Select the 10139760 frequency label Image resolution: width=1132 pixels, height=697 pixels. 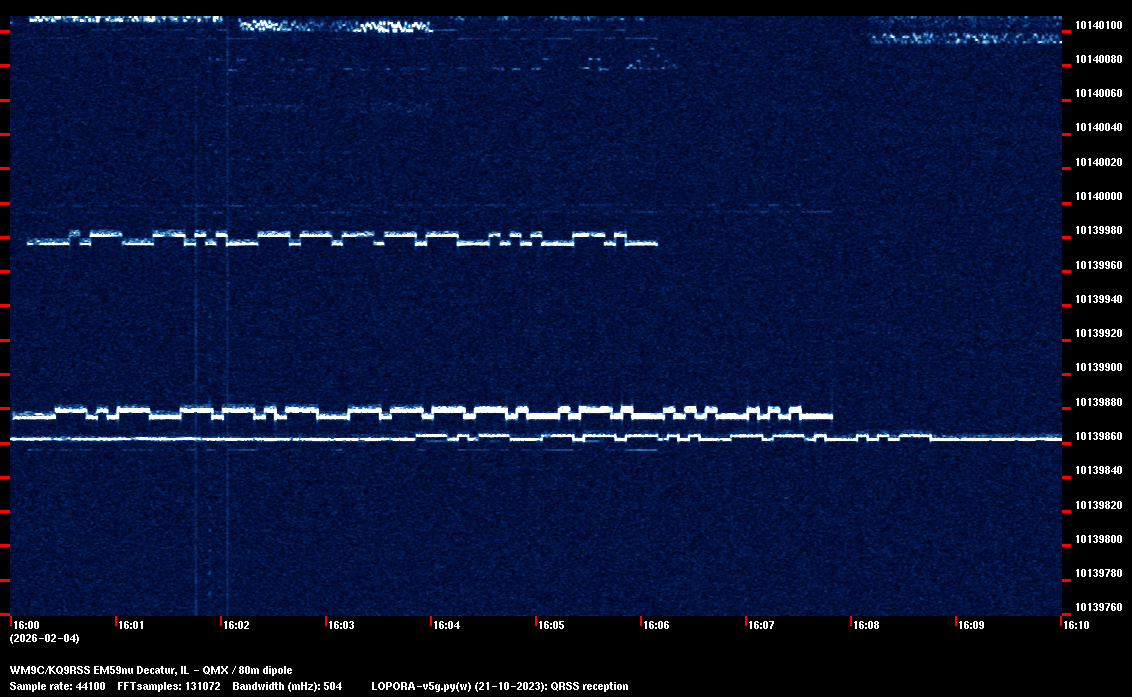click(x=1097, y=608)
